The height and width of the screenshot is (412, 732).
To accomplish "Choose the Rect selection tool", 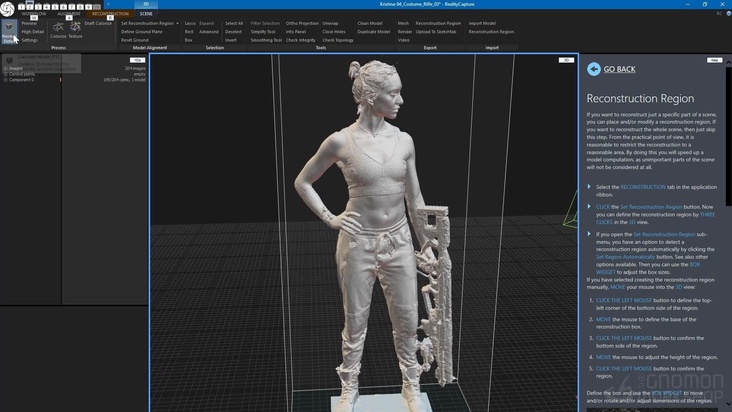I will point(189,32).
